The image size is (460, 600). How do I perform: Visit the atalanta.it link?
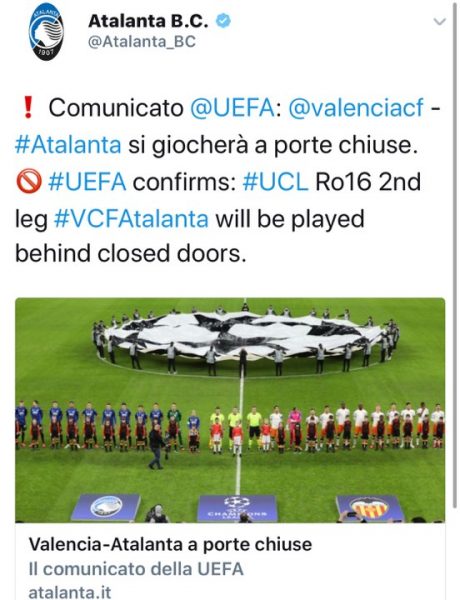(x=70, y=592)
